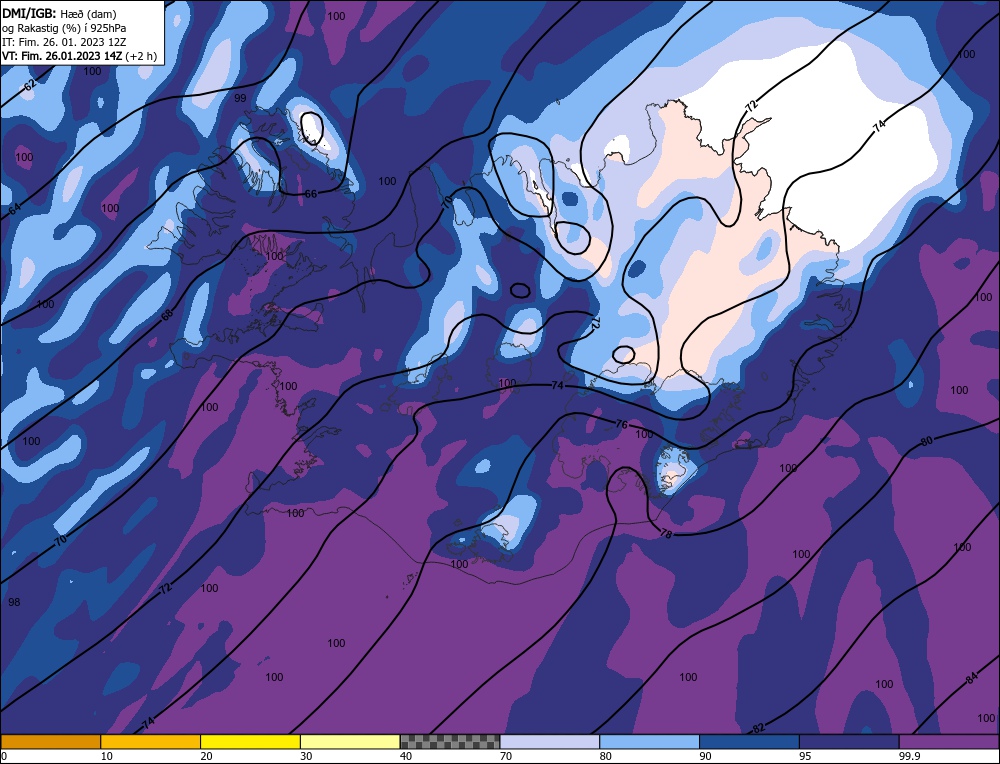Image resolution: width=1000 pixels, height=764 pixels.
Task: Click the light blue 80–90 legend swatch
Action: pyautogui.click(x=649, y=741)
